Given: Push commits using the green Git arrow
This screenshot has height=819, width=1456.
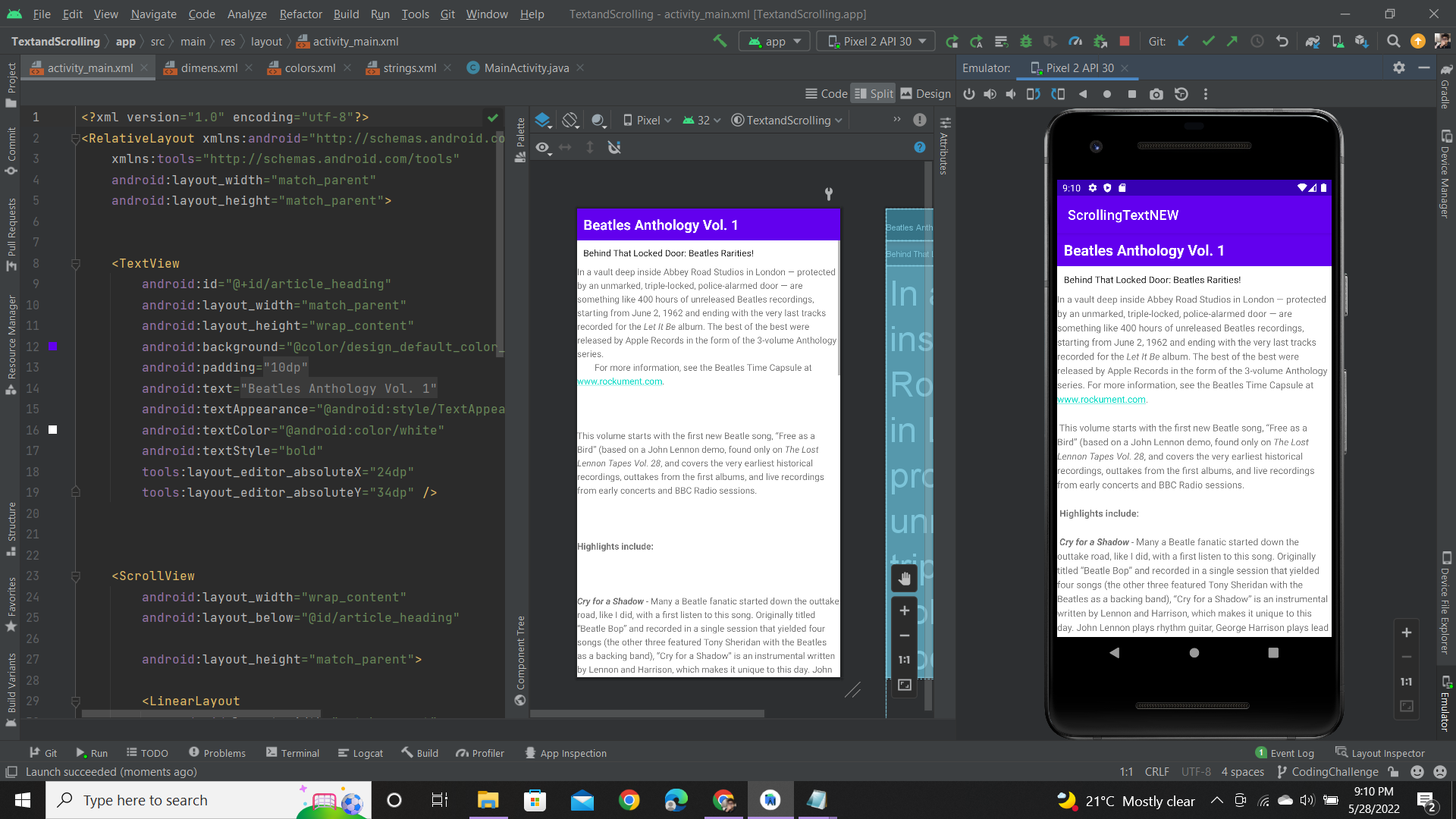Looking at the screenshot, I should pos(1232,41).
